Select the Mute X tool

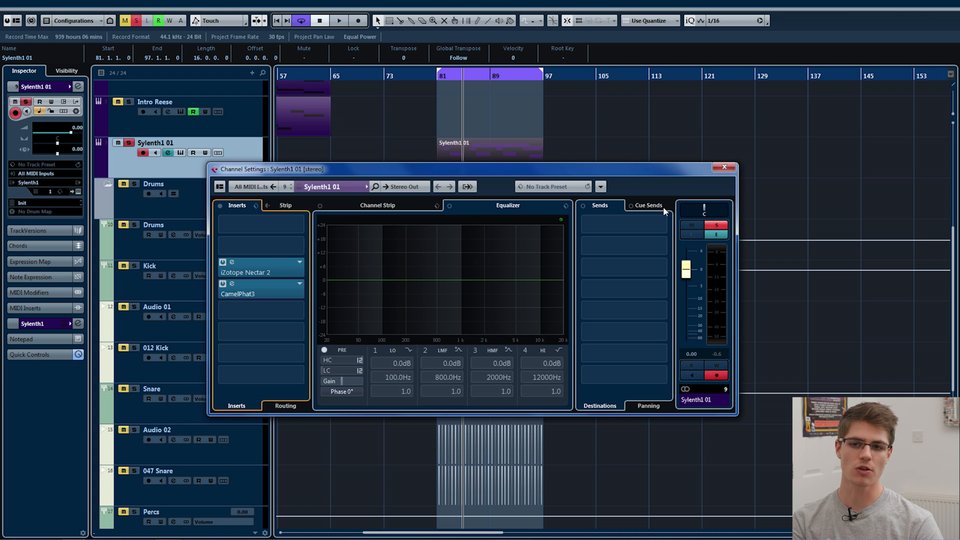[x=444, y=20]
